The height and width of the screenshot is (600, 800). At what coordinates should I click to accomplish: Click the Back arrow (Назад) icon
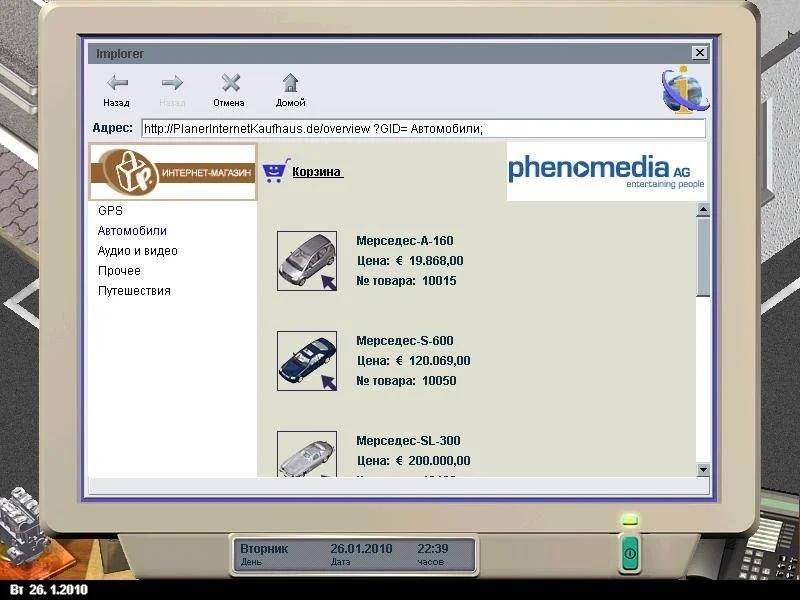tap(117, 84)
